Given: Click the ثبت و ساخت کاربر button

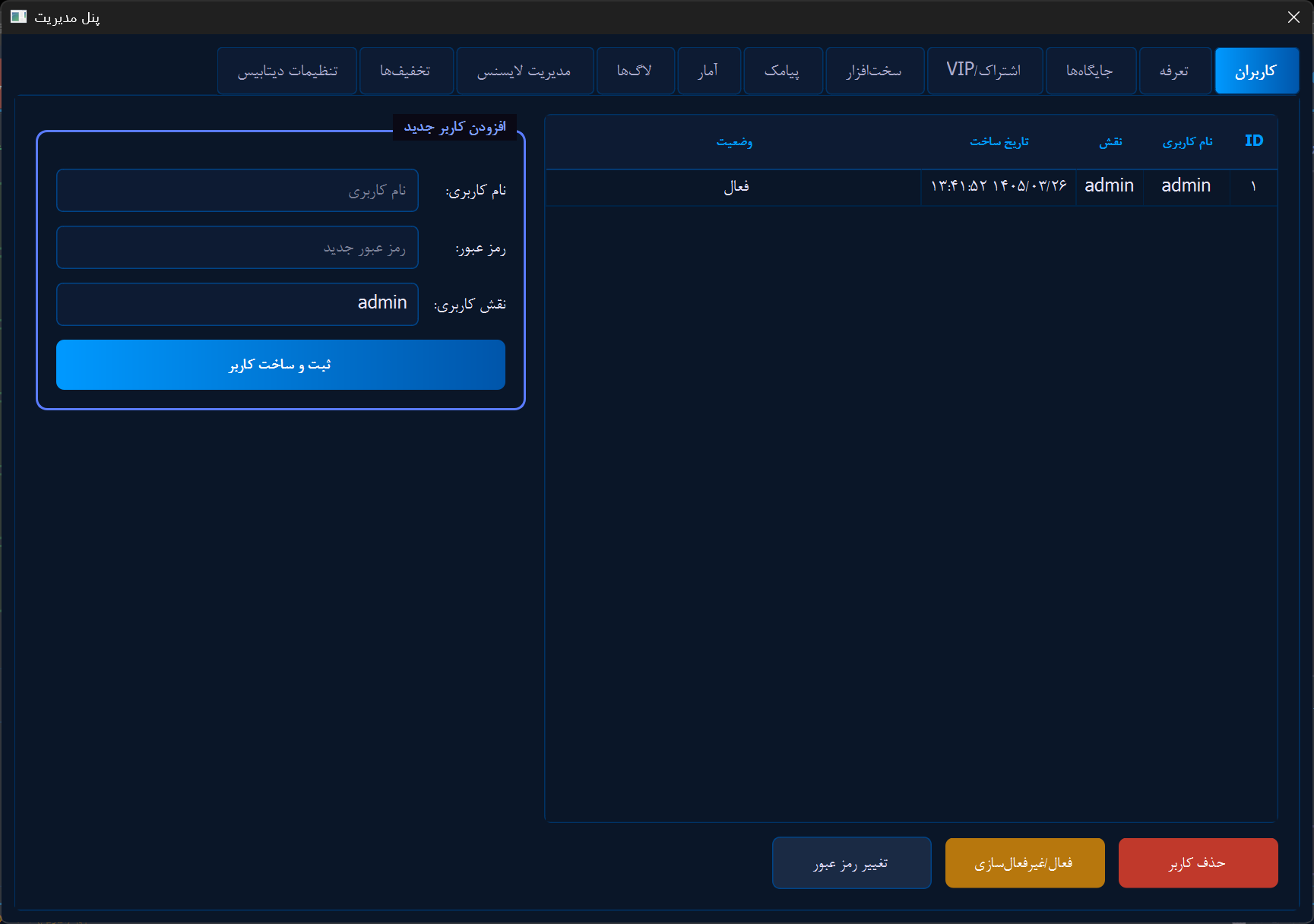Looking at the screenshot, I should pos(280,365).
